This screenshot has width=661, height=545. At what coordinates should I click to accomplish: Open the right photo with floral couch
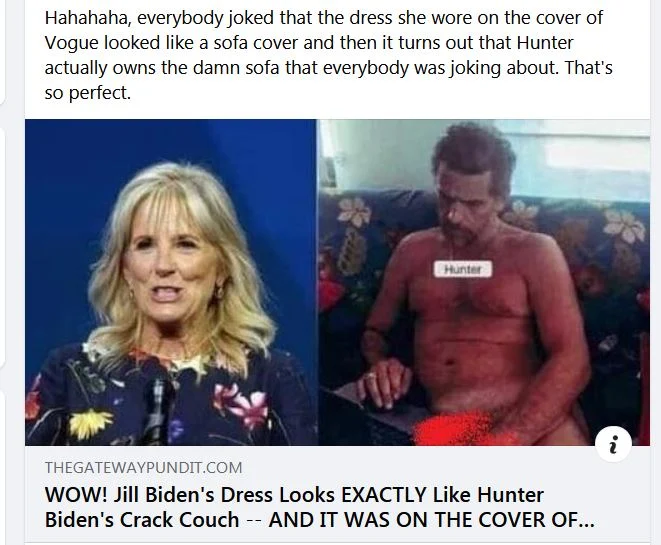click(x=484, y=282)
